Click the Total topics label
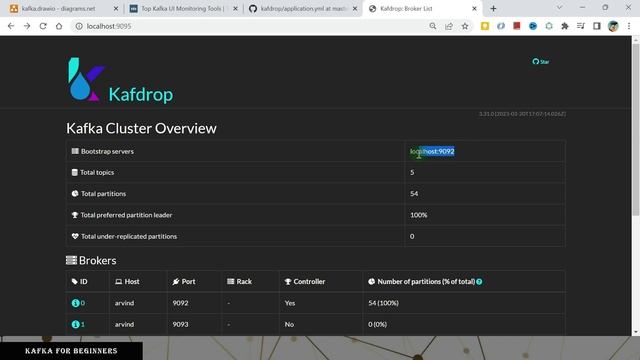This screenshot has height=360, width=640. point(97,173)
